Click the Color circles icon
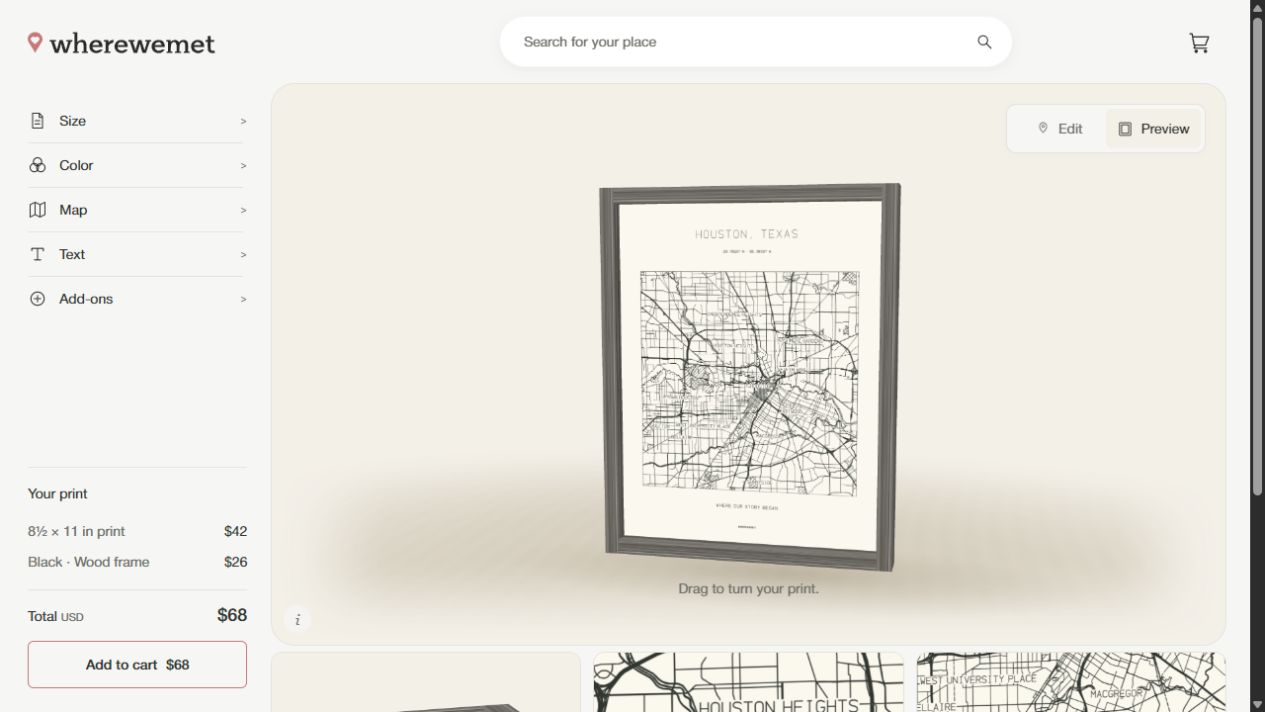 (x=37, y=165)
